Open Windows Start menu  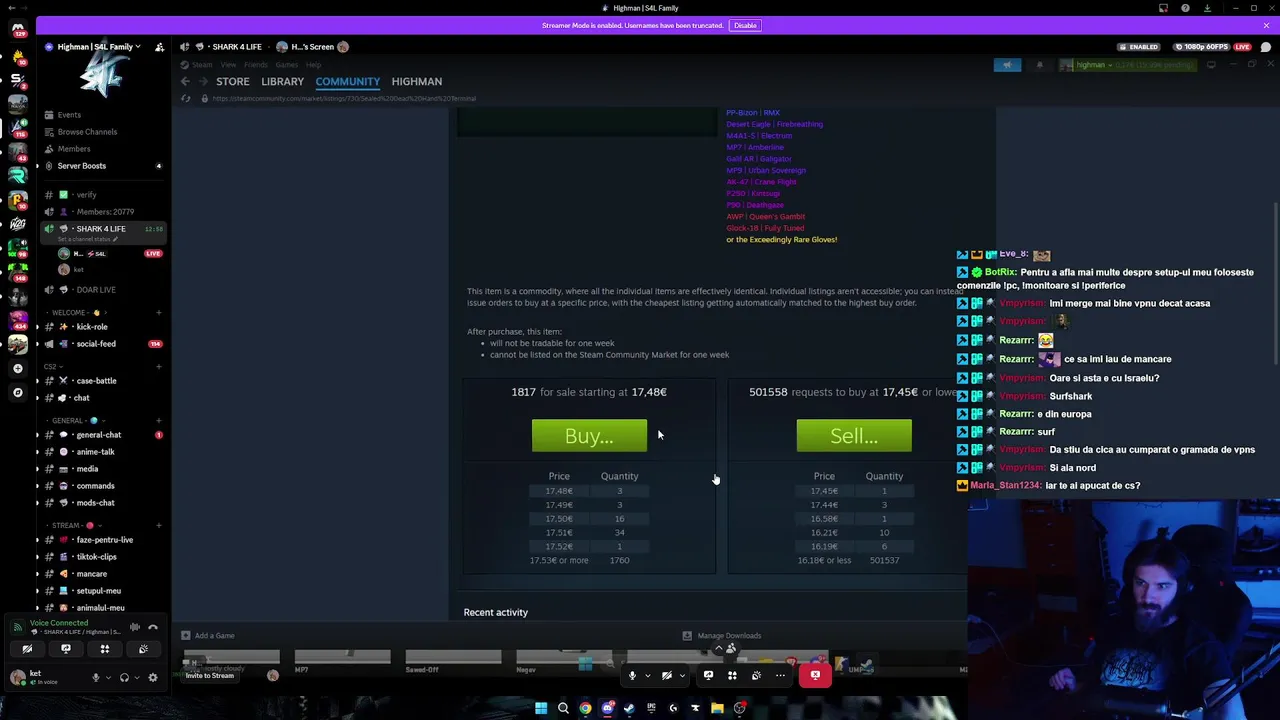(x=541, y=708)
